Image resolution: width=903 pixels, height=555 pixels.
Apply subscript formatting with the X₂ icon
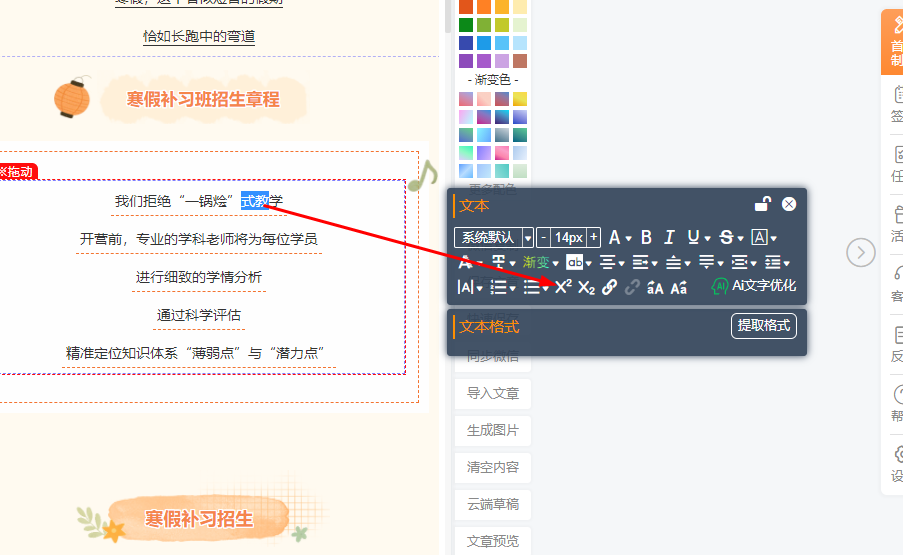click(x=586, y=287)
